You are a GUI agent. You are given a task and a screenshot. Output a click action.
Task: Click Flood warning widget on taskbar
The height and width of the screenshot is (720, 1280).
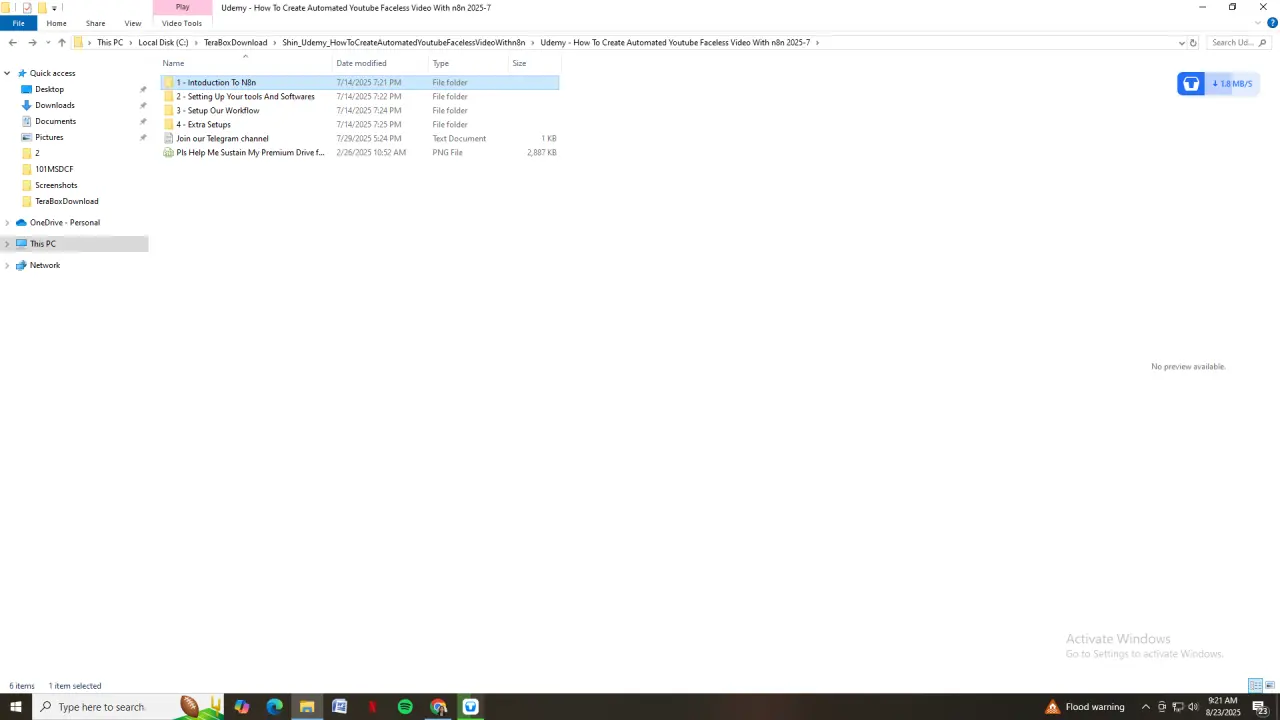(x=1085, y=707)
